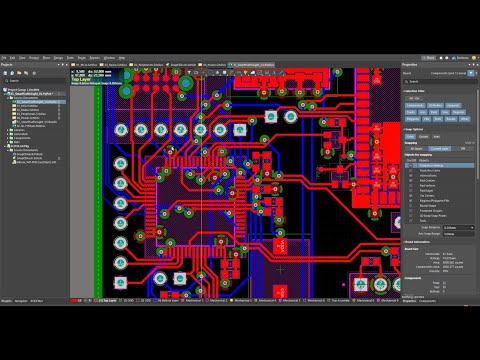This screenshot has height=360, width=480.
Task: Toggle Regions/Polygons/Fills snapping checkbox
Action: pyautogui.click(x=411, y=201)
